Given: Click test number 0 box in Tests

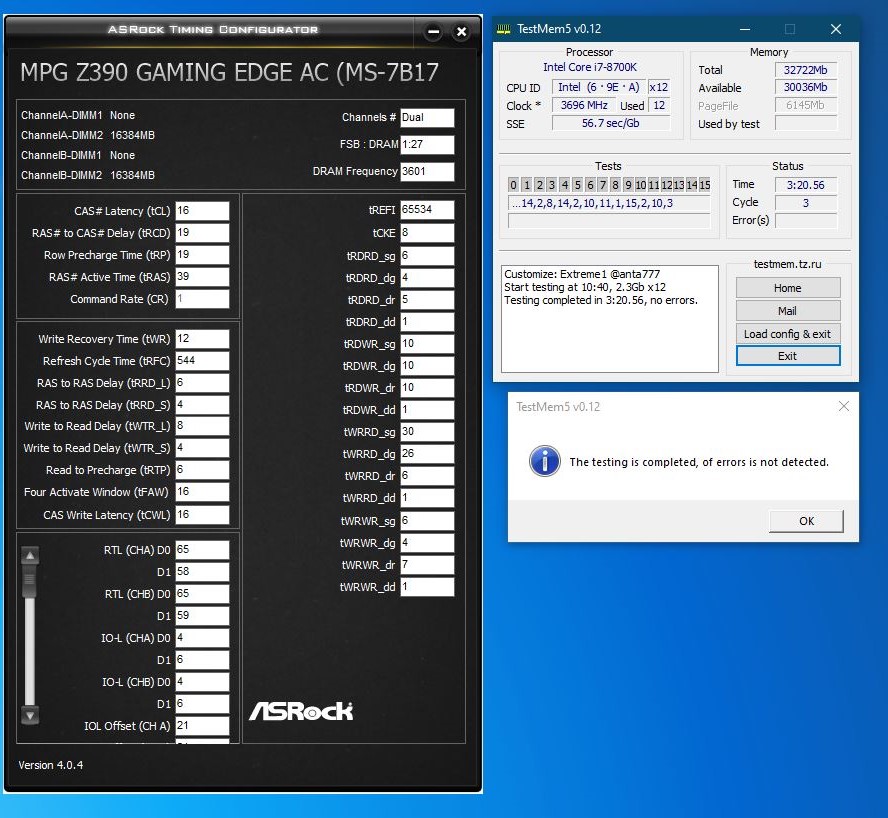Looking at the screenshot, I should 513,185.
